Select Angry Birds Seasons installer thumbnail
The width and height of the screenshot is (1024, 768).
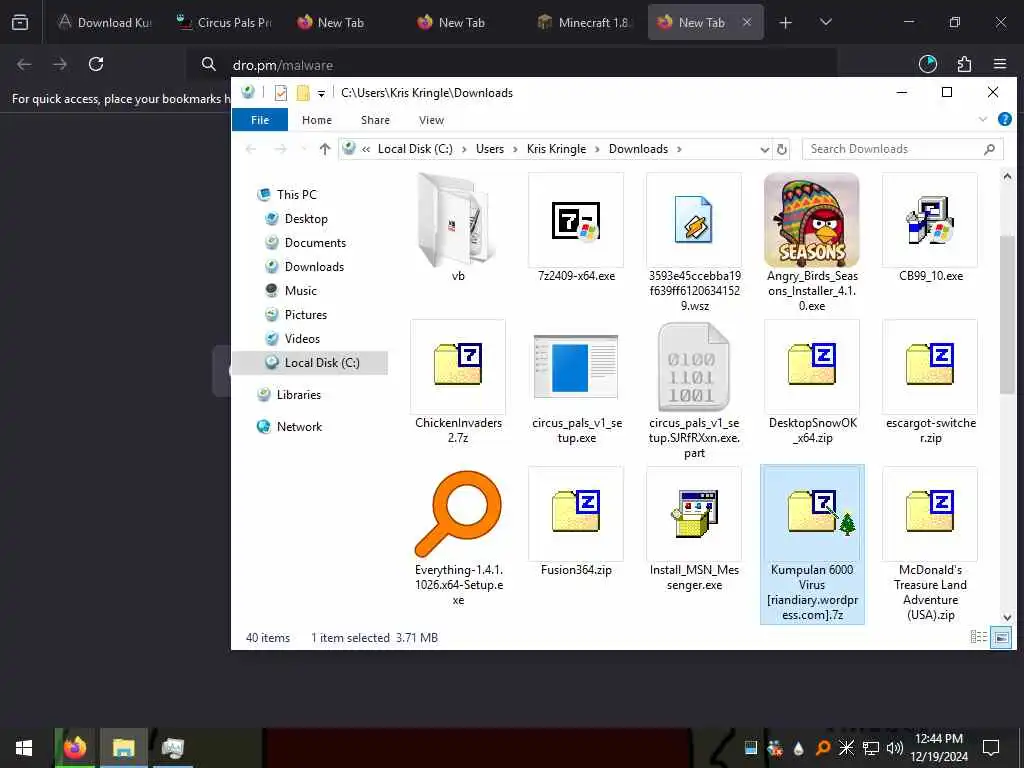click(812, 220)
